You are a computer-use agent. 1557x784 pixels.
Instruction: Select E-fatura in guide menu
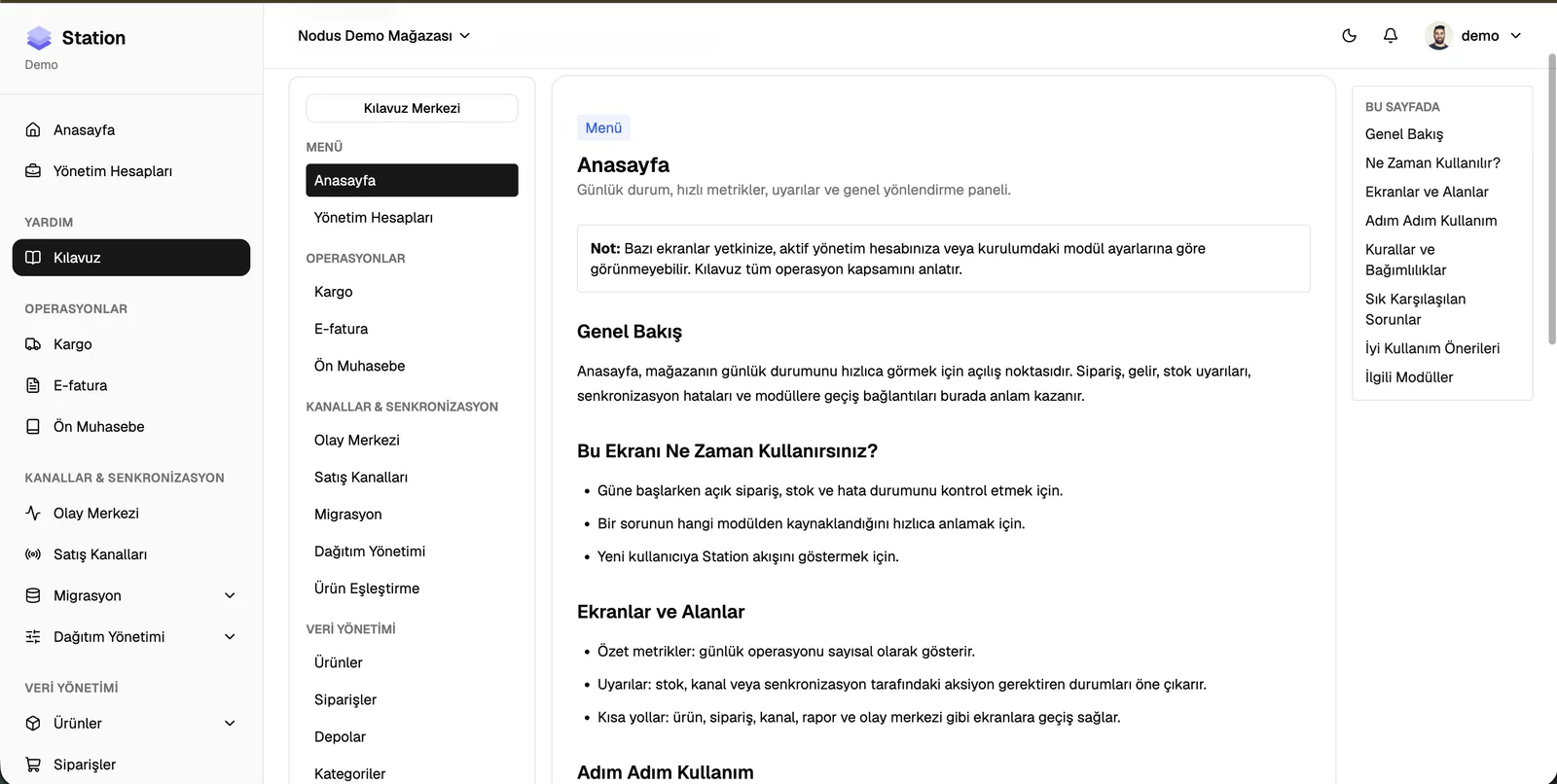tap(412, 329)
